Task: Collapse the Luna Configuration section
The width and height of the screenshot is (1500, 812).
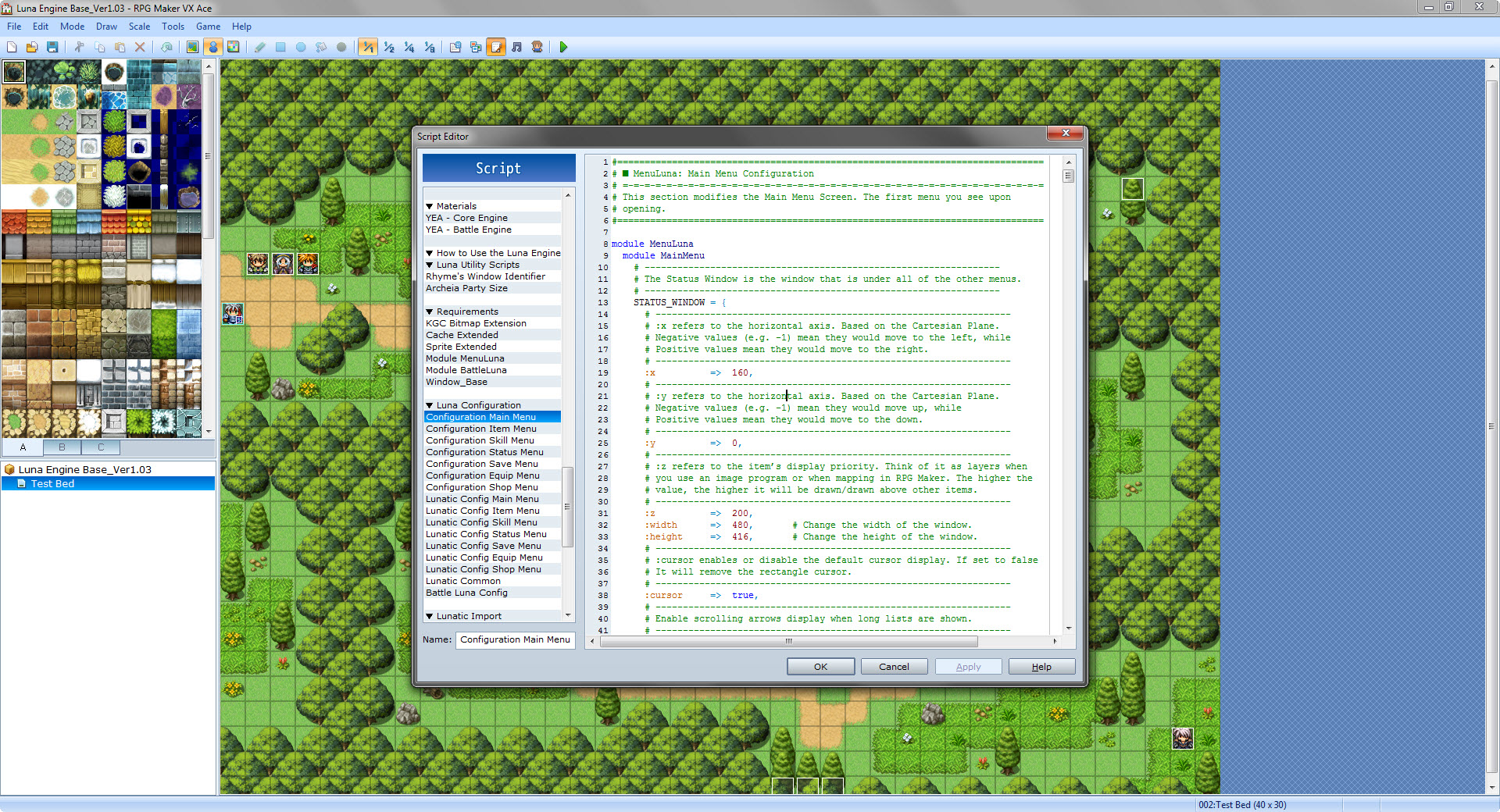Action: [430, 404]
